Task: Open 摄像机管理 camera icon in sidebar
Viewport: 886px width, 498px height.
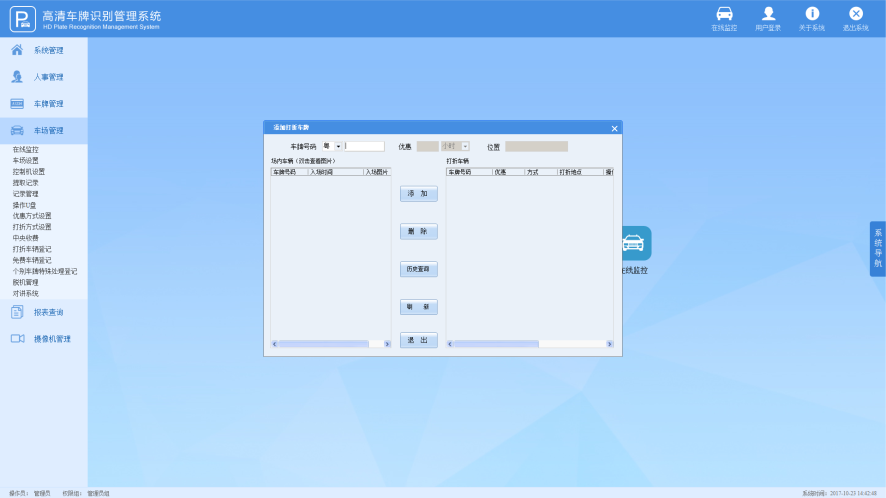Action: coord(17,339)
